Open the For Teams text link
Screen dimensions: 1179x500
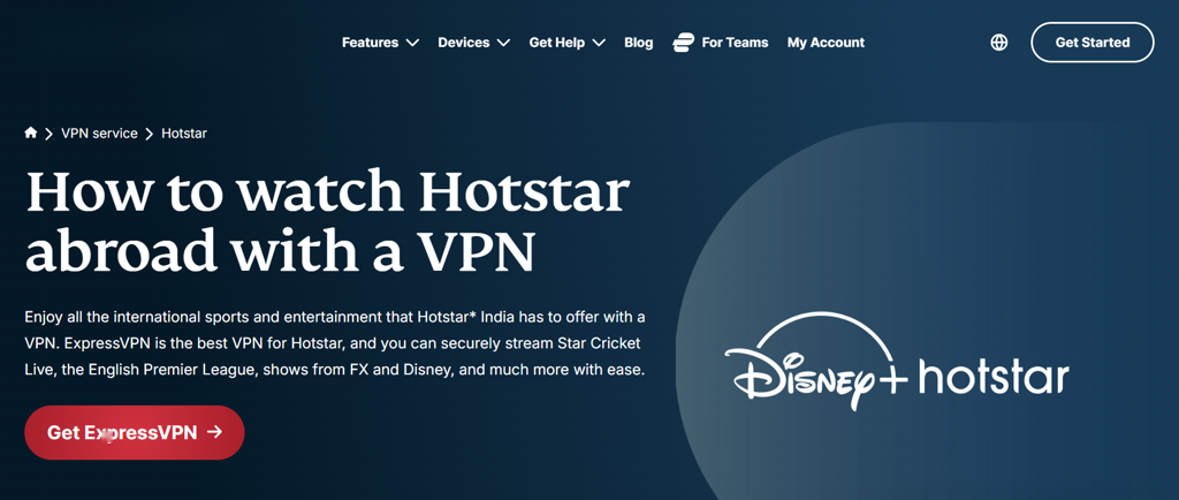pyautogui.click(x=735, y=42)
